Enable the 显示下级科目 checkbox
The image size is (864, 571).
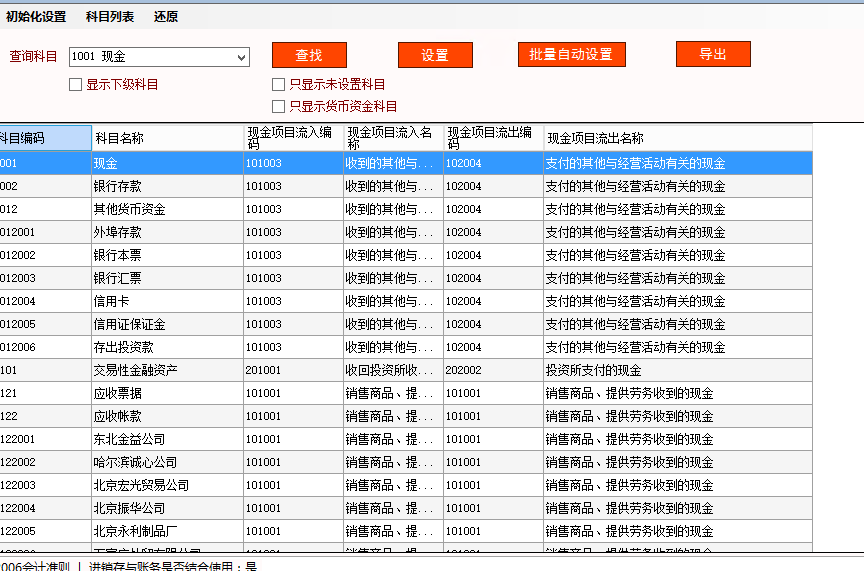coord(76,85)
